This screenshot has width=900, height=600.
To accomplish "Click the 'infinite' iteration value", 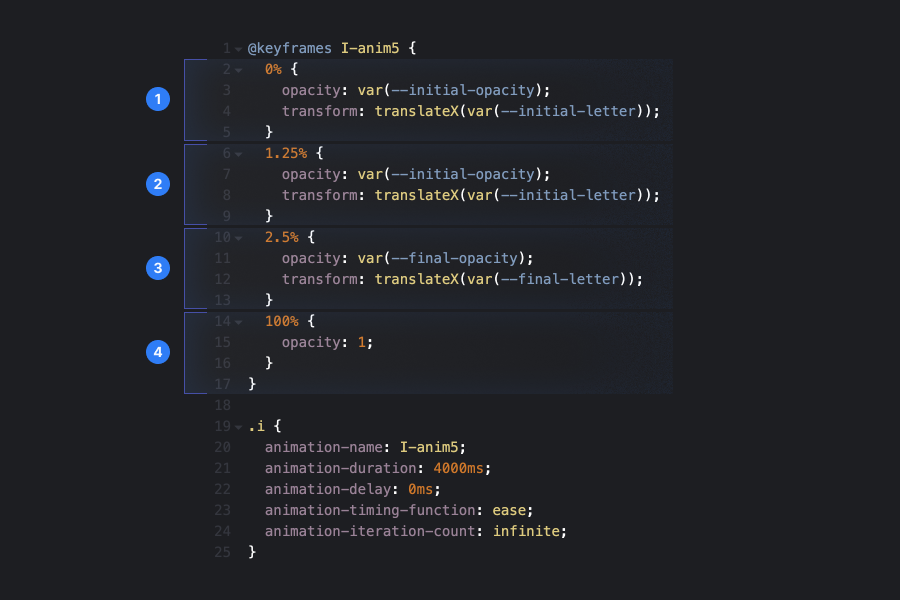I will (526, 531).
